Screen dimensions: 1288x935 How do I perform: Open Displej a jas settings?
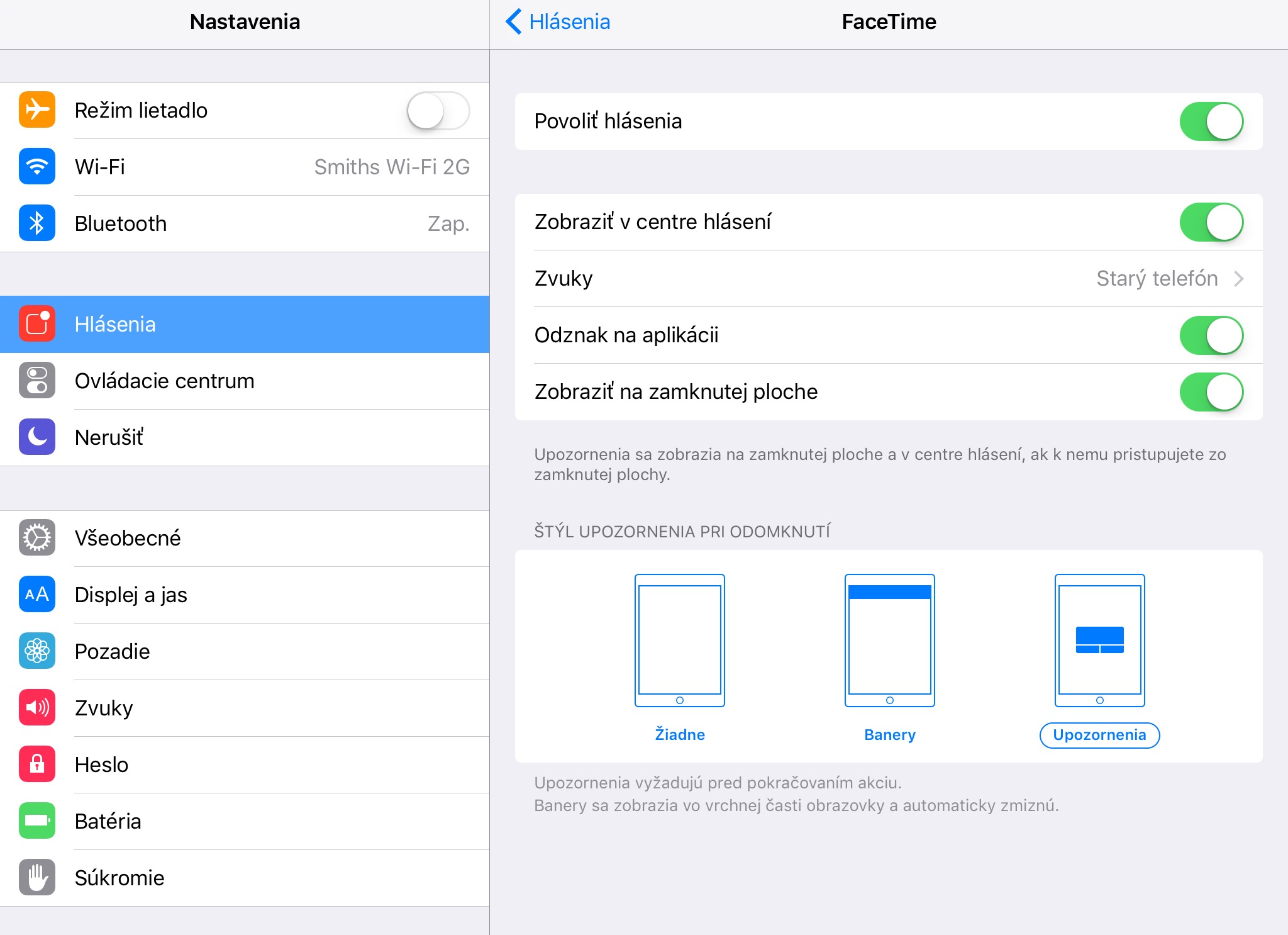click(x=245, y=595)
